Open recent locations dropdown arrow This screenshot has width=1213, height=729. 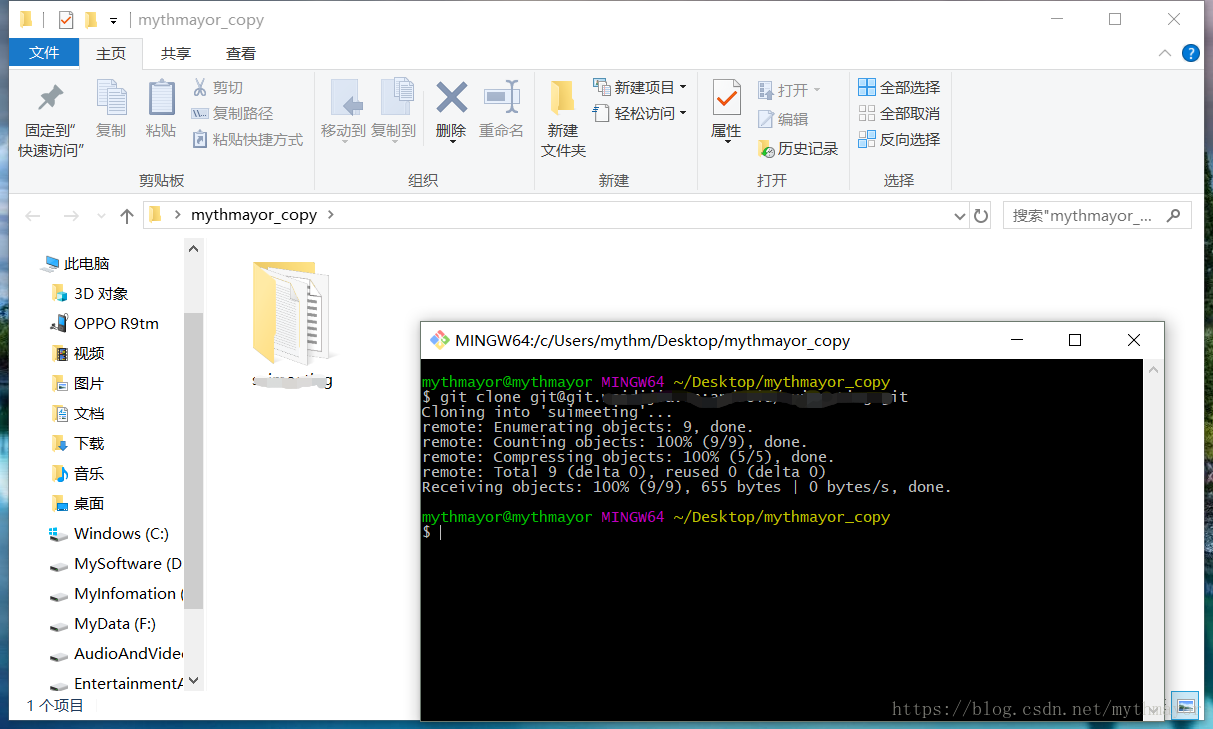click(x=101, y=216)
